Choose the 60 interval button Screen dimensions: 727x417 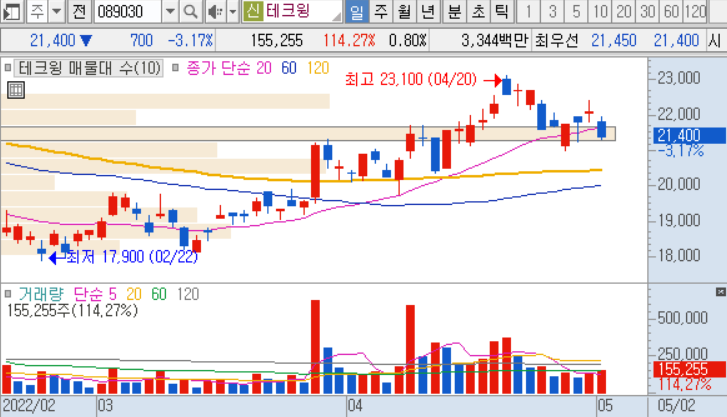pos(671,11)
